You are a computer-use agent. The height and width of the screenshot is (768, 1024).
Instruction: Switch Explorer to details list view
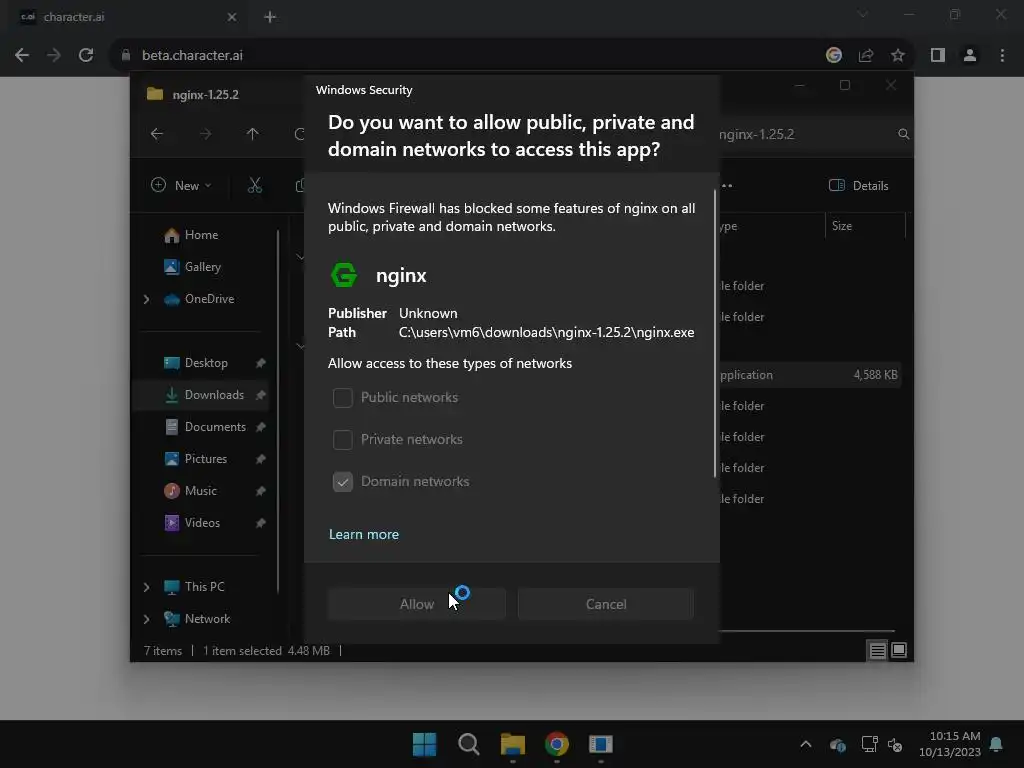877,650
